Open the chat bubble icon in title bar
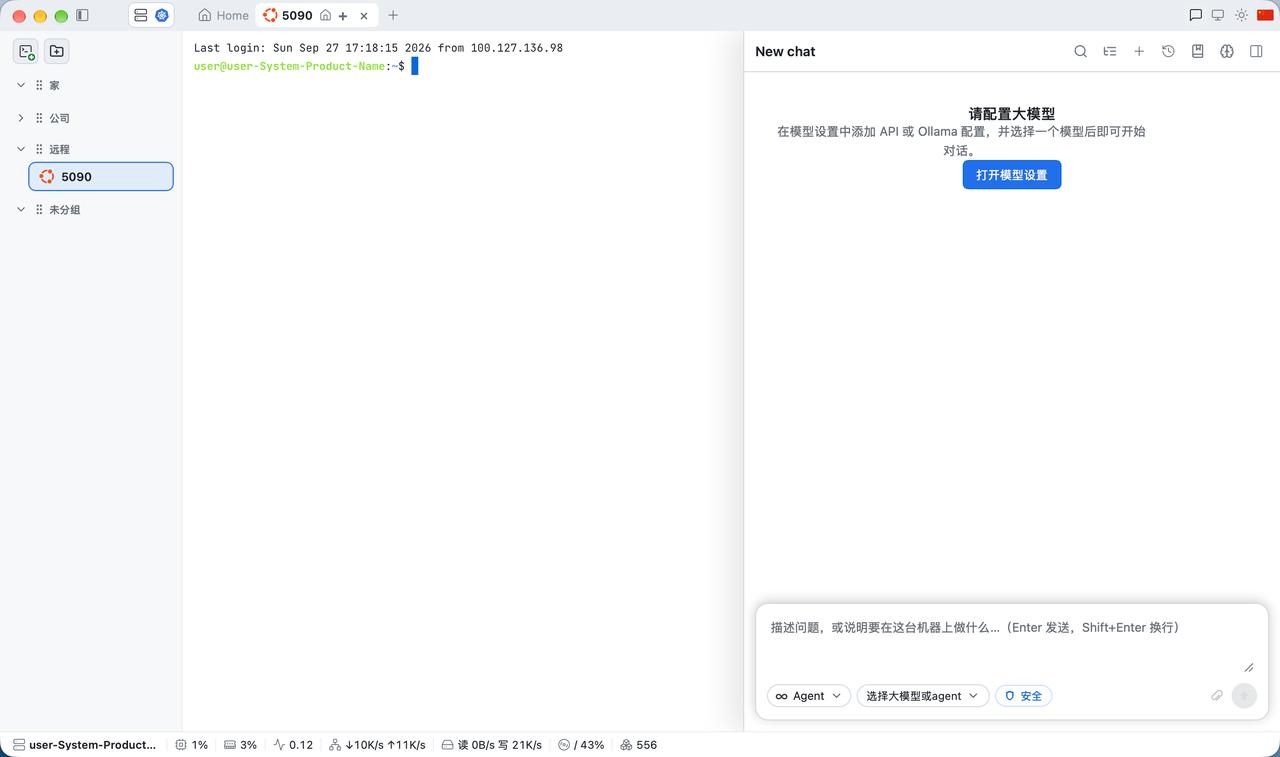 pos(1195,15)
